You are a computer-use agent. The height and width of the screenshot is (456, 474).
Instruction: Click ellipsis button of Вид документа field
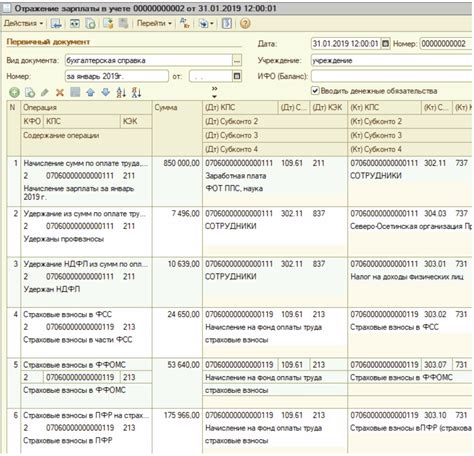click(x=237, y=60)
